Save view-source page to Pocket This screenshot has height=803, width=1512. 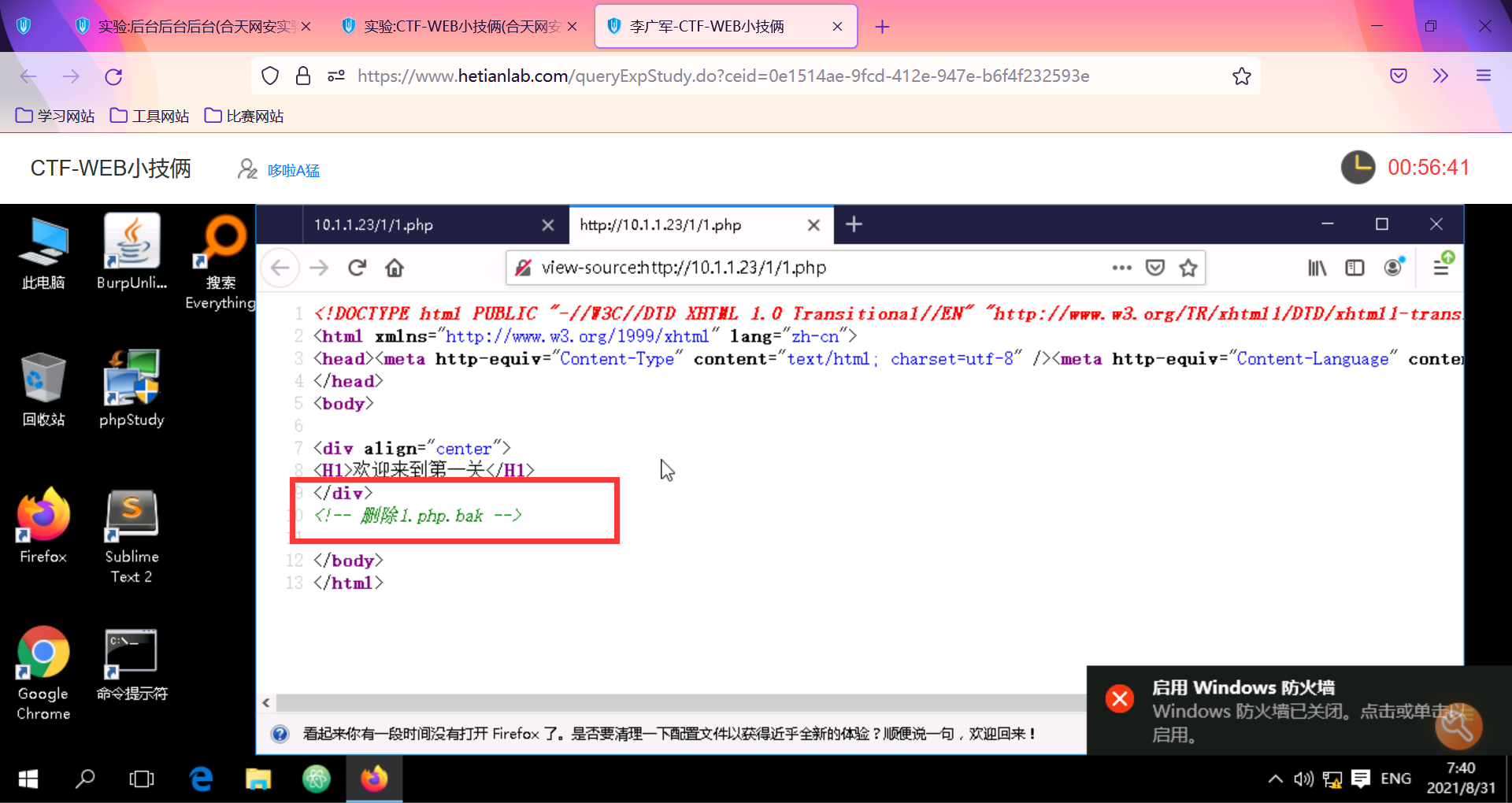coord(1154,268)
